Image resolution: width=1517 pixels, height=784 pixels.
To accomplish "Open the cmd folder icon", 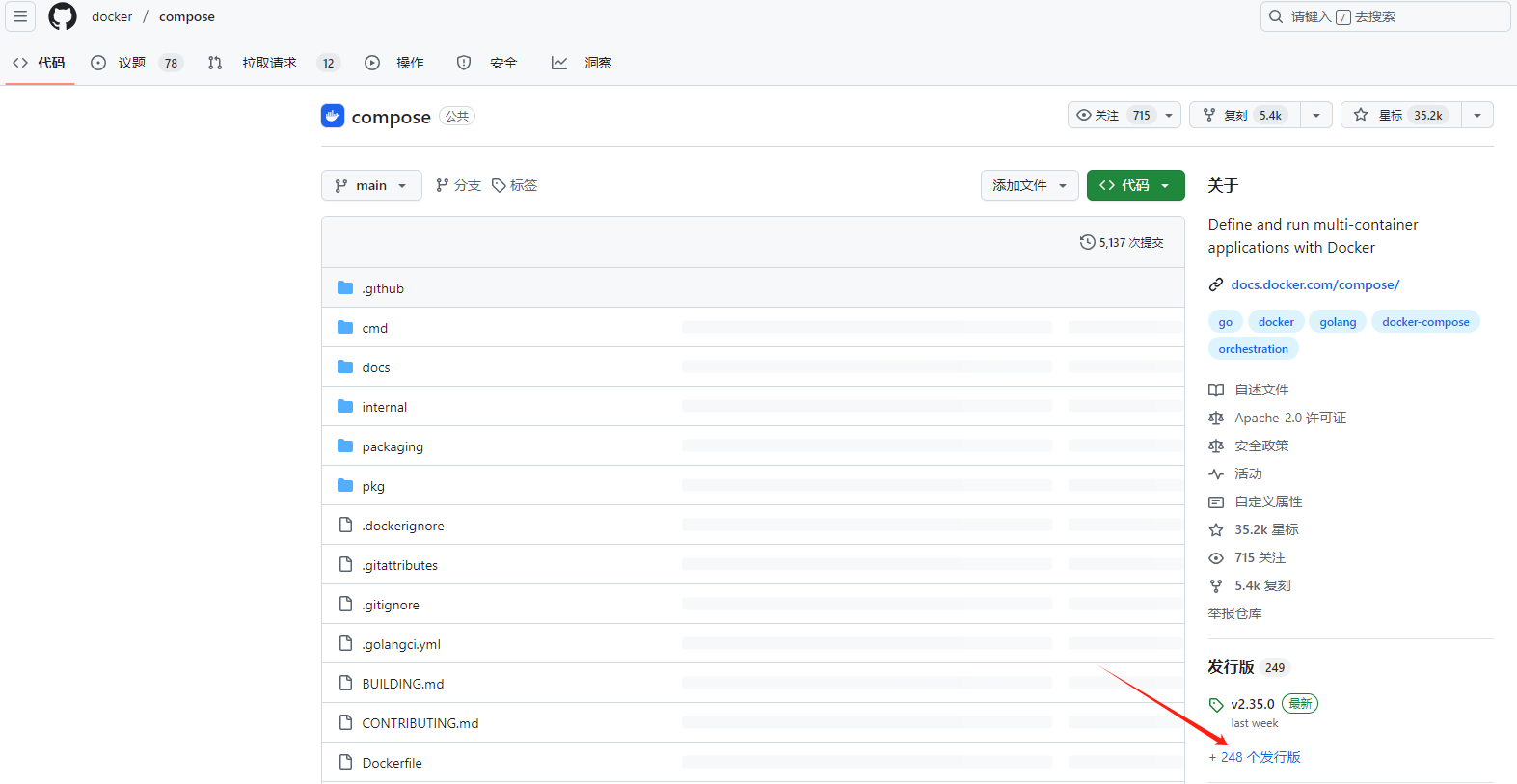I will click(x=345, y=327).
